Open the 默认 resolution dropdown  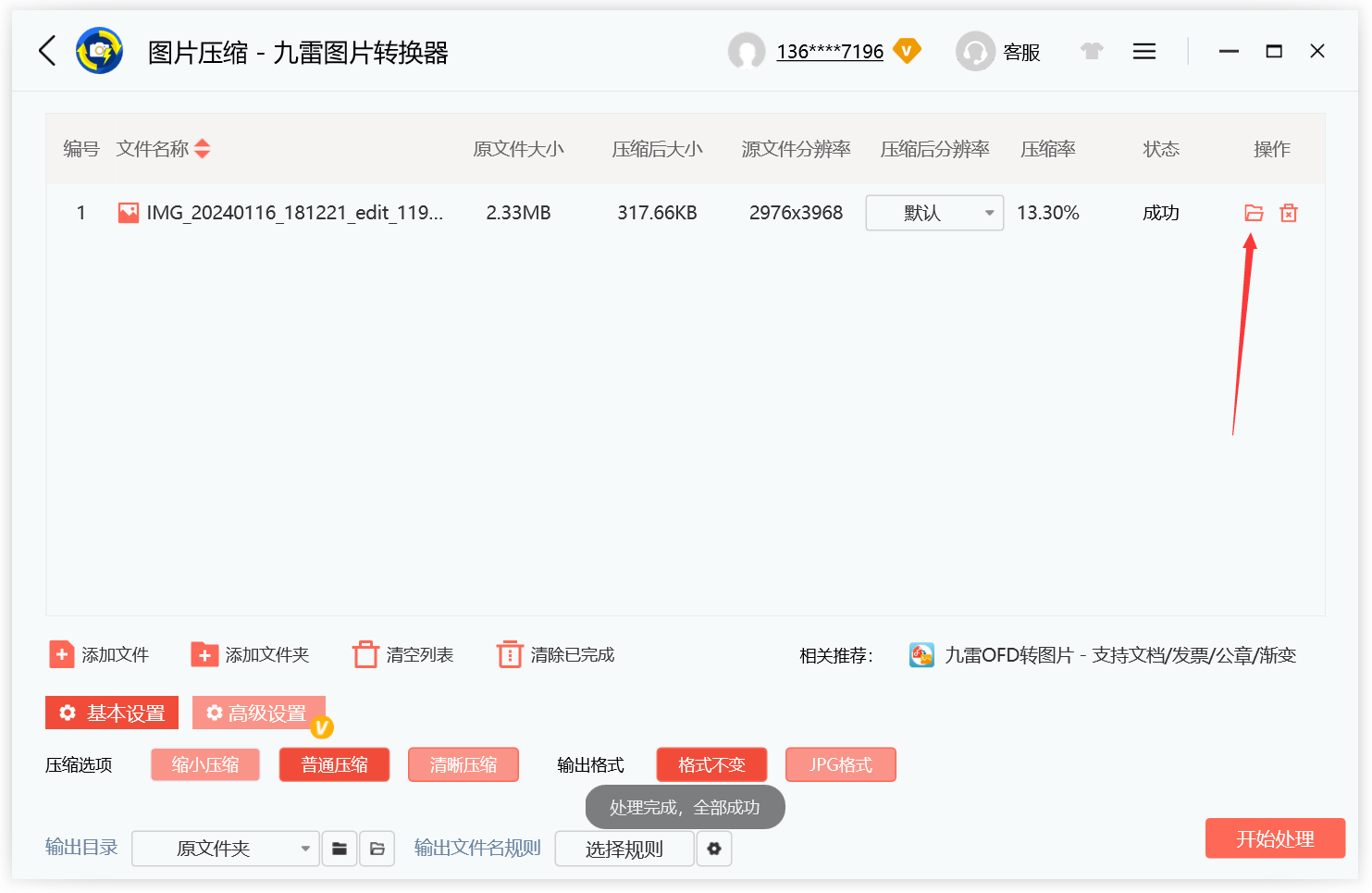click(933, 213)
